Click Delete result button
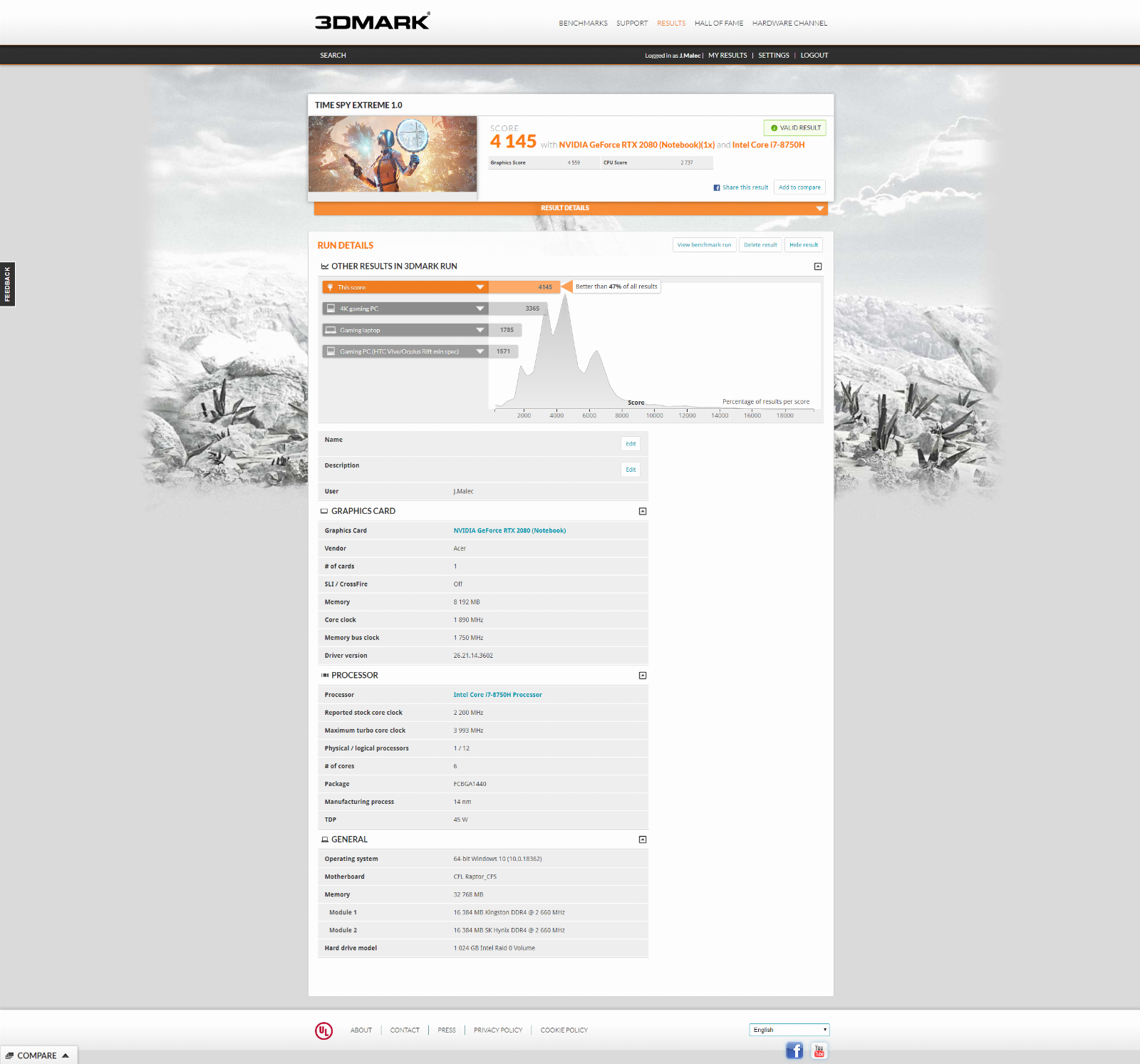Viewport: 1140px width, 1064px height. pyautogui.click(x=760, y=245)
